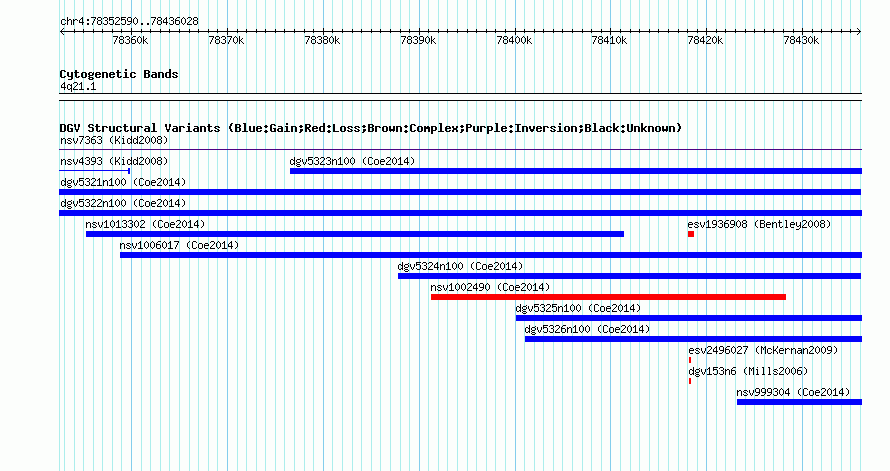Click the blue bar of nsv999304

(799, 402)
